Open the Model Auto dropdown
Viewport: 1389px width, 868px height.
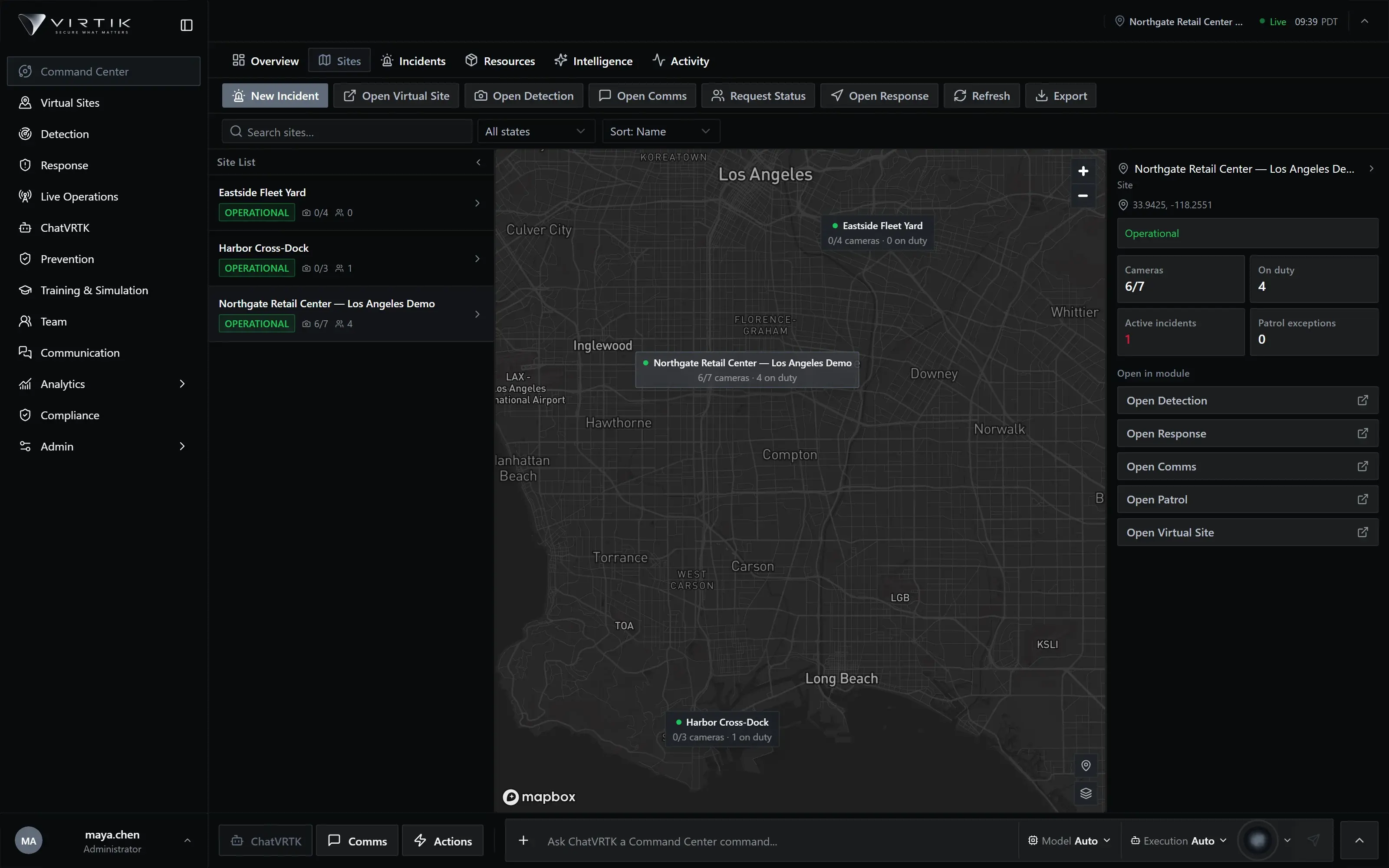1069,841
